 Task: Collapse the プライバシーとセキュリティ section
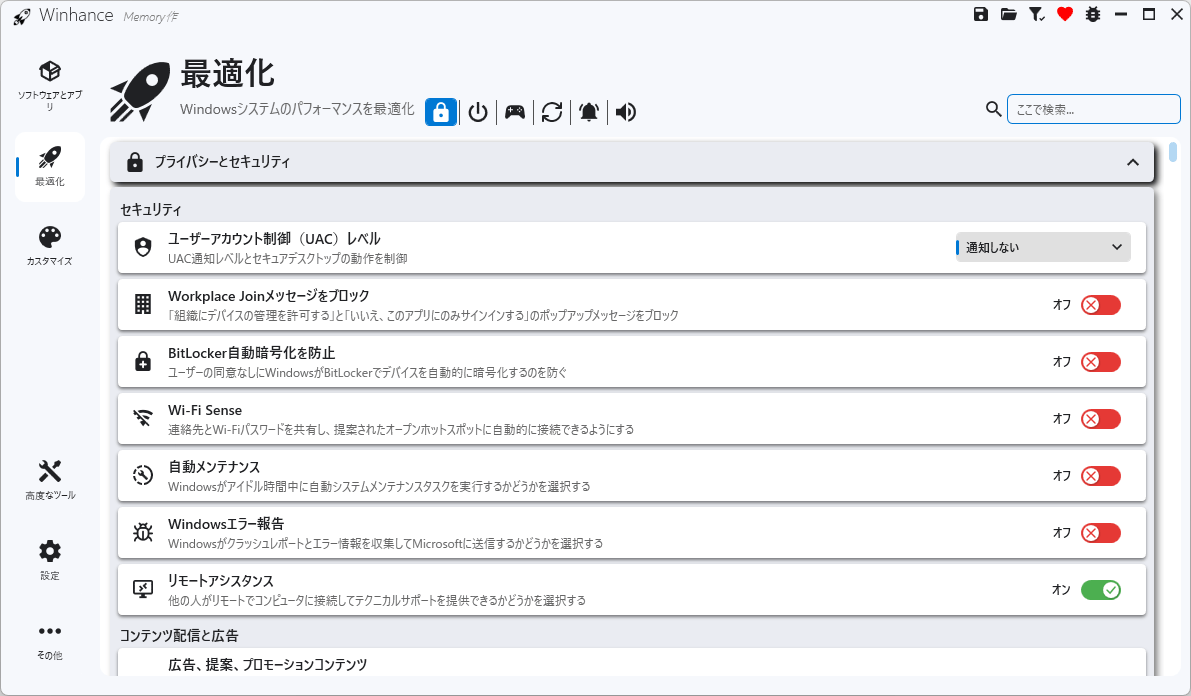[x=1132, y=162]
